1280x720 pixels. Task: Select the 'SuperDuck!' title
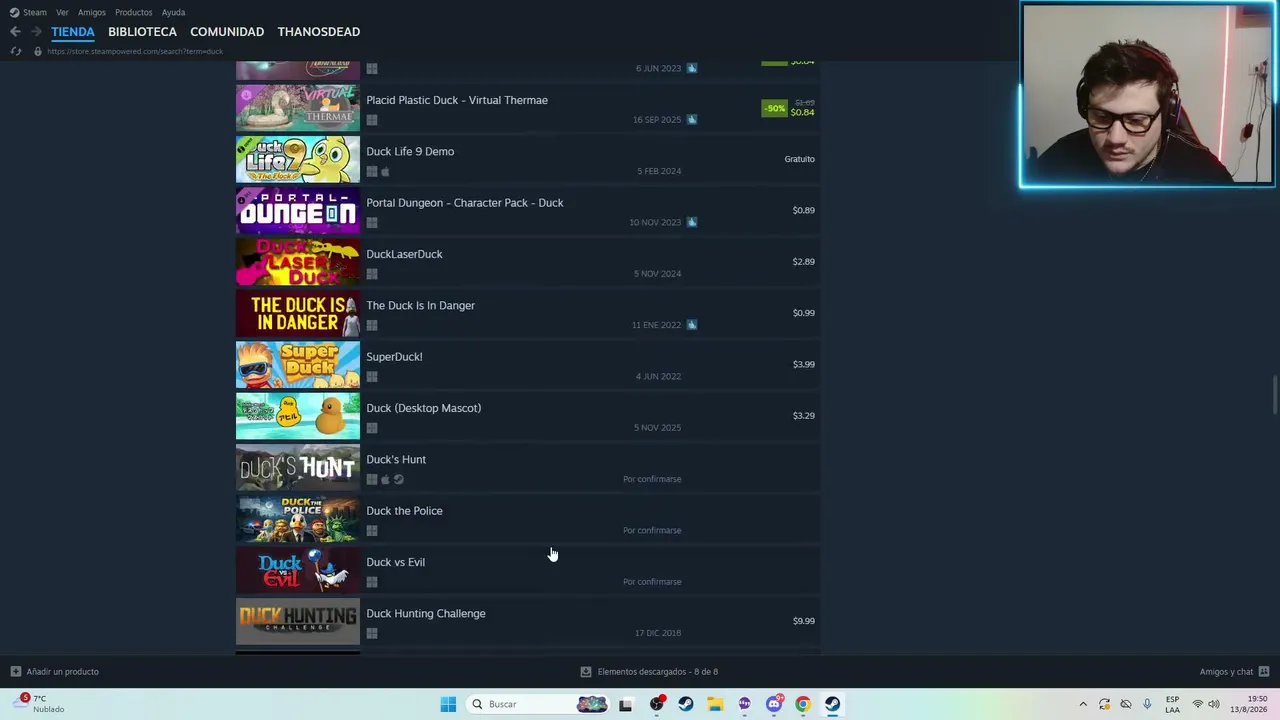tap(394, 357)
